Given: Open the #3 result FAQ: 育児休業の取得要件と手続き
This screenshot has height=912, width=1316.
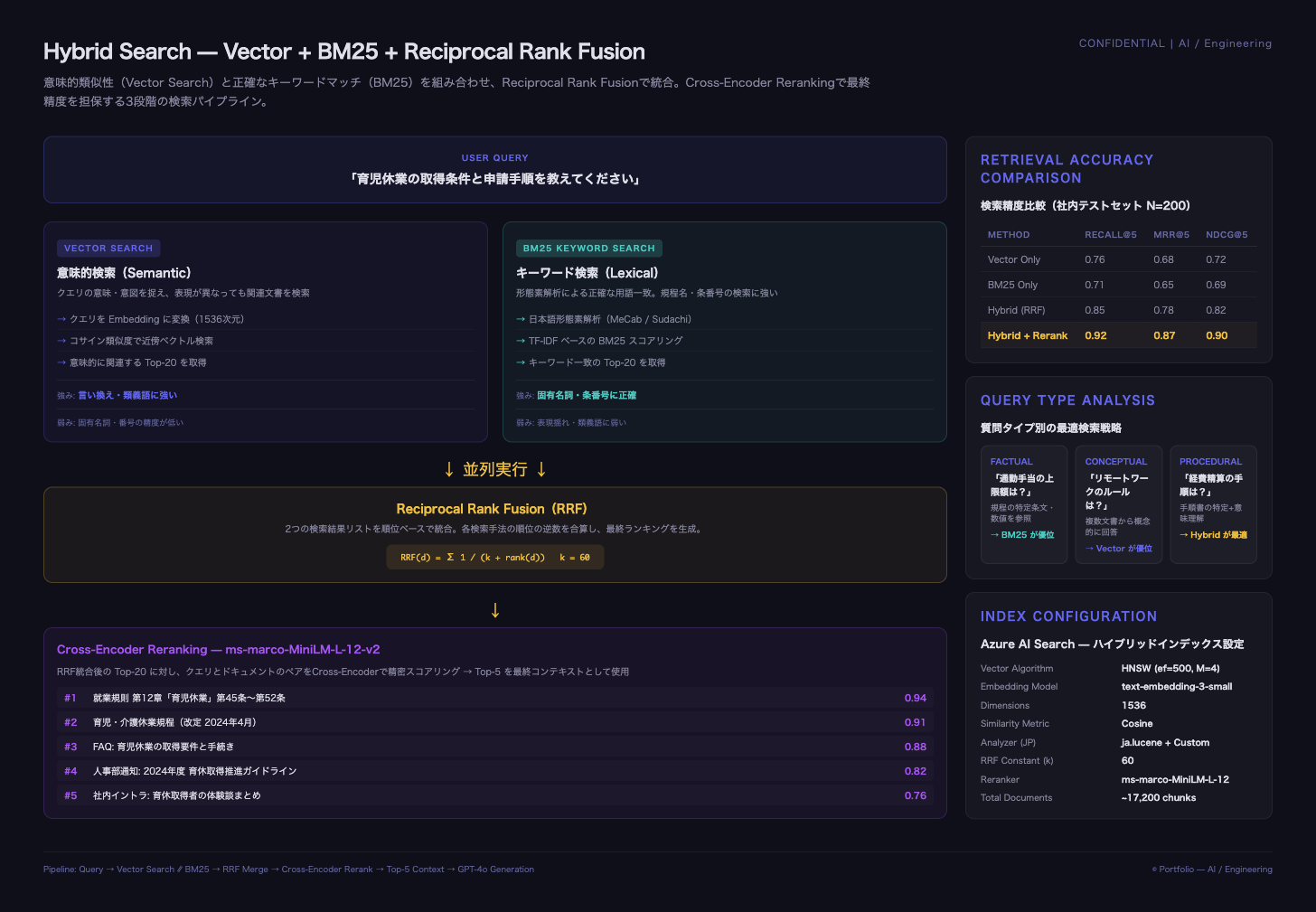Looking at the screenshot, I should point(164,747).
